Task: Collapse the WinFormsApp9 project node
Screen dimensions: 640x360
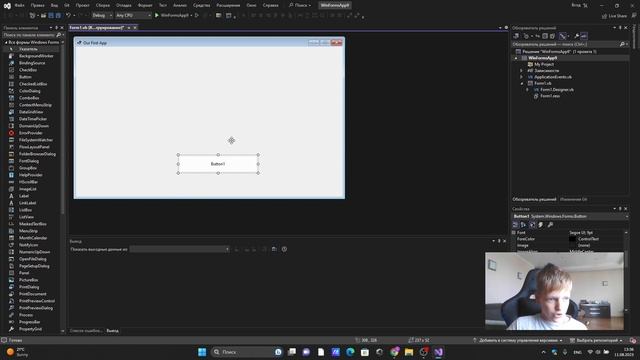Action: click(x=516, y=58)
